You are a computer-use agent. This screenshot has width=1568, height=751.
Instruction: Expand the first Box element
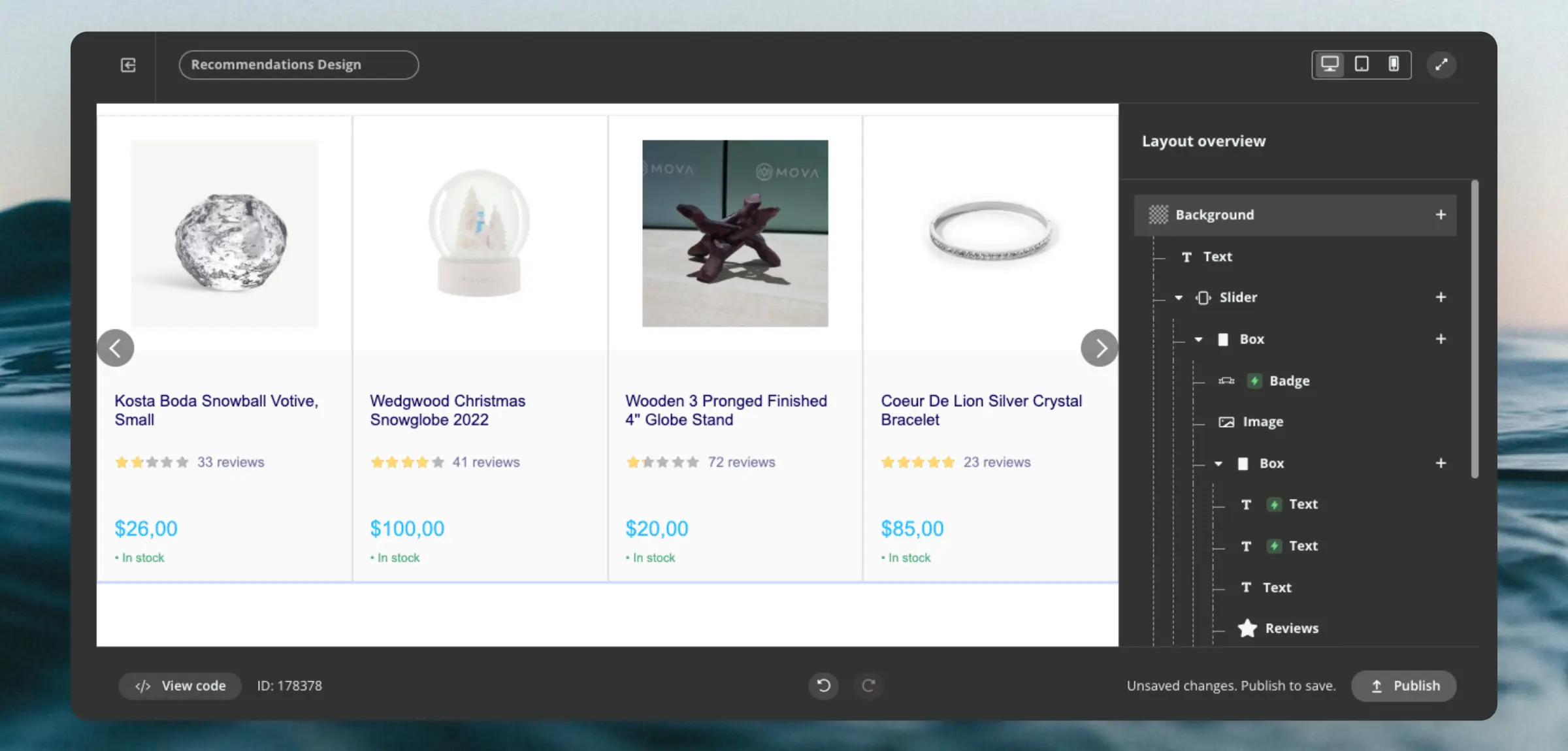pyautogui.click(x=1198, y=339)
